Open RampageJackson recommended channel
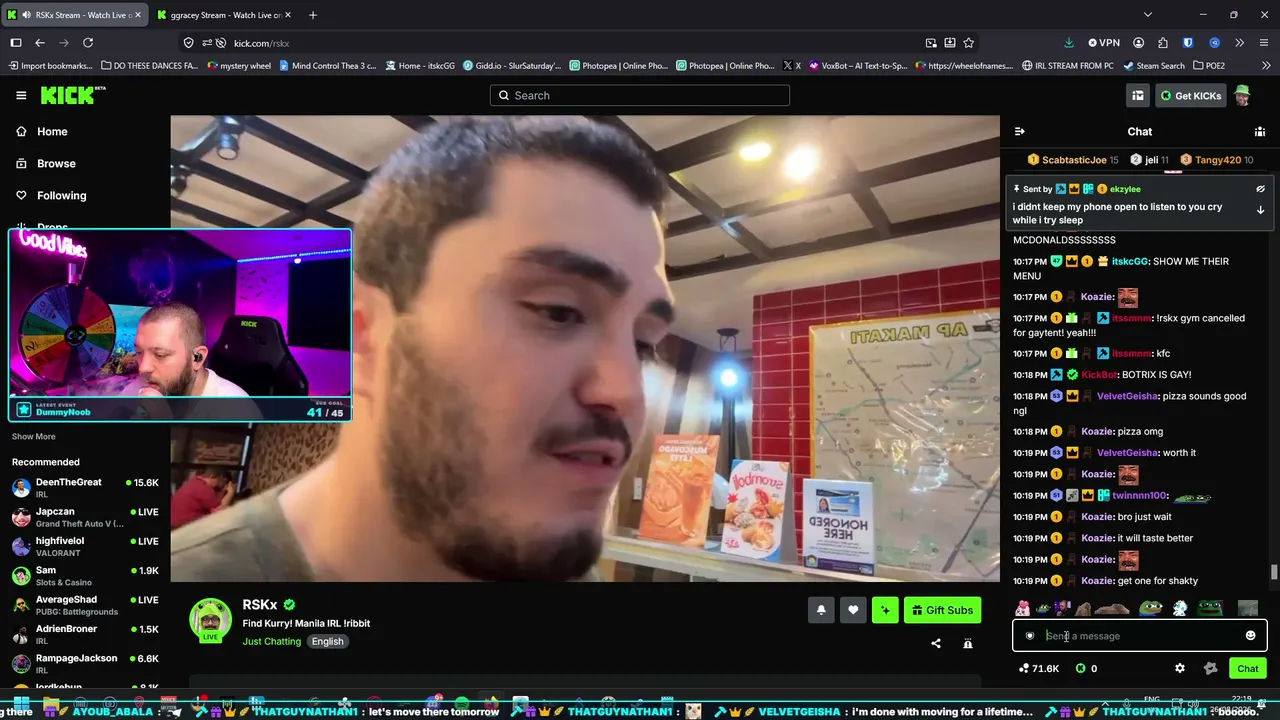 (x=85, y=664)
